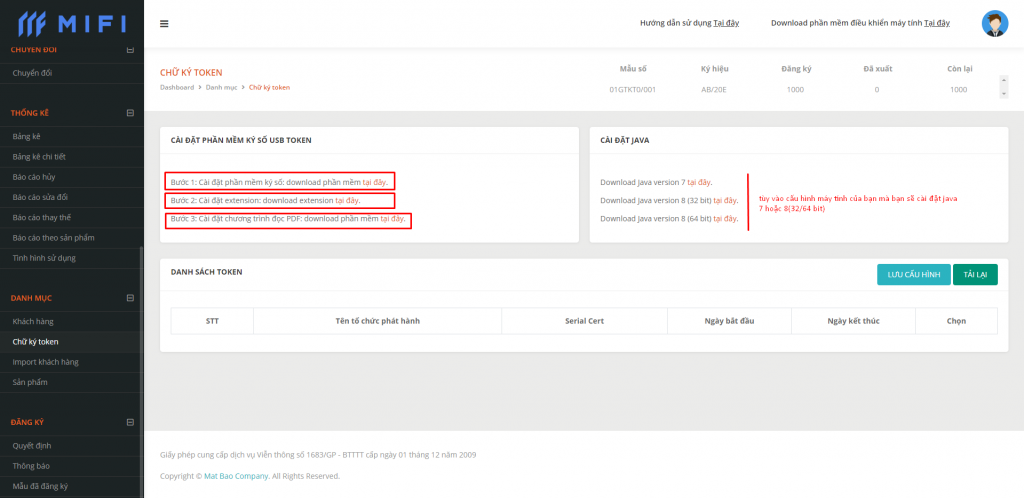Open the Mat Bao Company footer link
This screenshot has width=1024, height=498.
click(236, 476)
